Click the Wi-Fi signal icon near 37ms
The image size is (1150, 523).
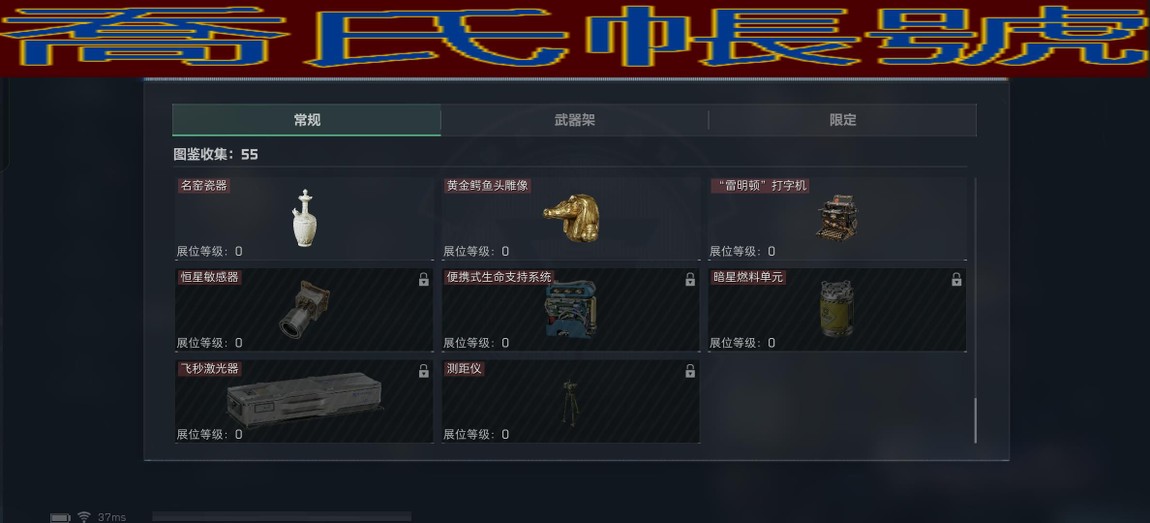[84, 517]
